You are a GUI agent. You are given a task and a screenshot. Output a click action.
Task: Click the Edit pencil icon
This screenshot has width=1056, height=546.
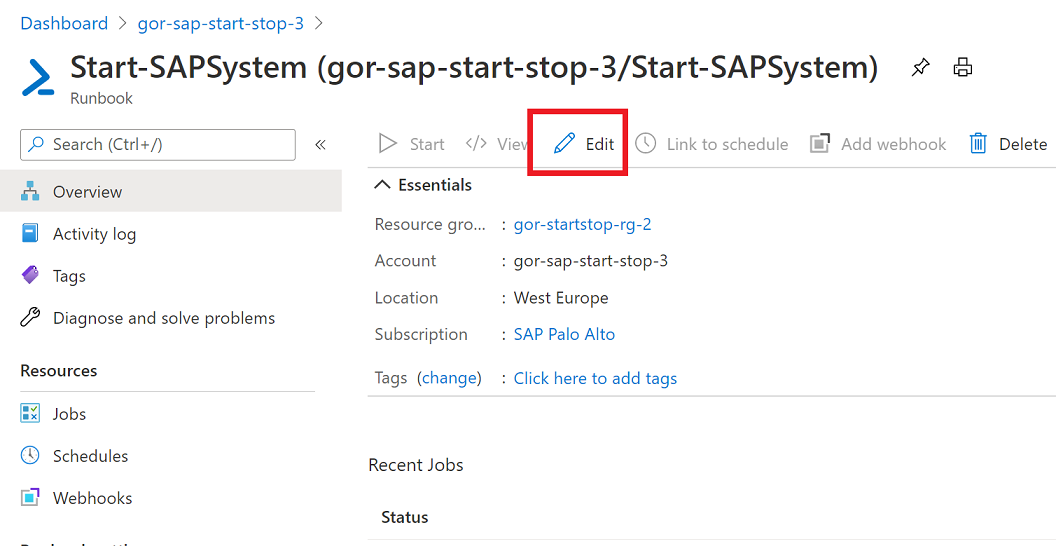click(564, 143)
